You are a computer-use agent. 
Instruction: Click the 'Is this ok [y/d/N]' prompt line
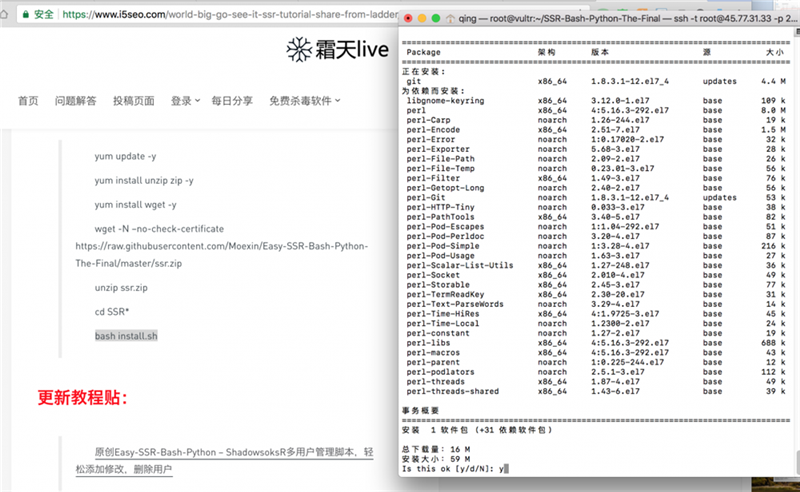click(455, 469)
